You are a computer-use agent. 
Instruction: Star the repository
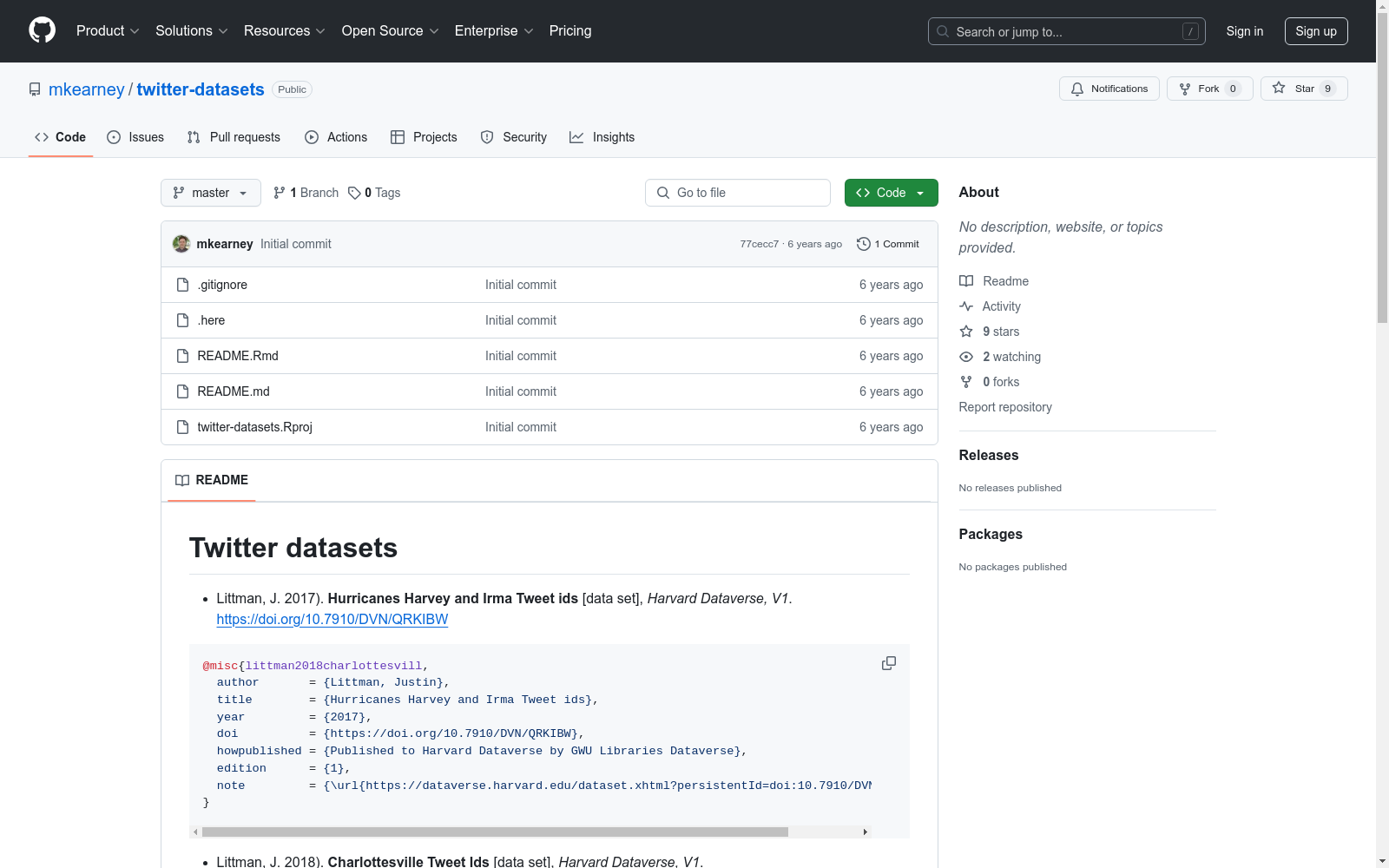(x=1304, y=89)
